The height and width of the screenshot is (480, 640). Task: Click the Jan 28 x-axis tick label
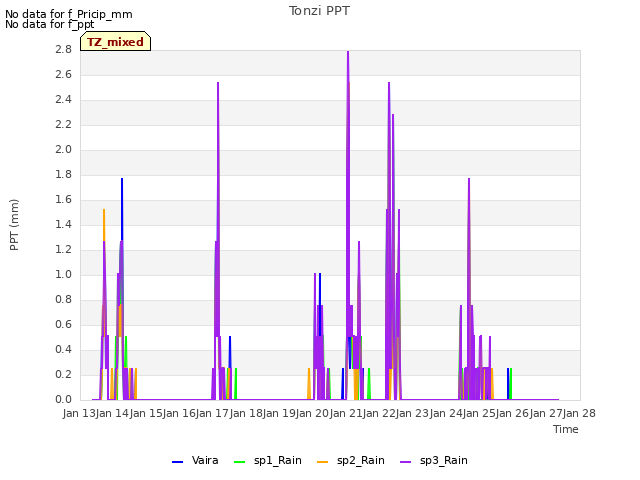[x=579, y=413]
